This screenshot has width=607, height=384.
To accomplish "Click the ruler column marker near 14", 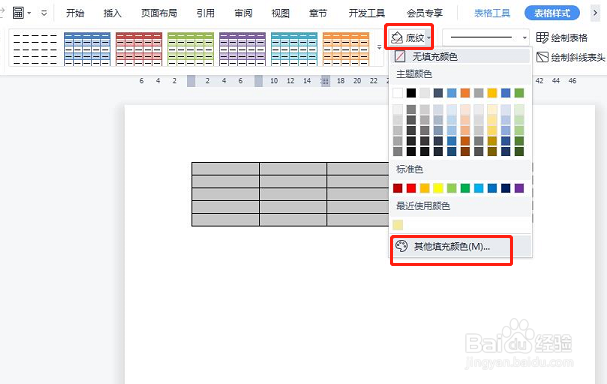I will pos(326,81).
